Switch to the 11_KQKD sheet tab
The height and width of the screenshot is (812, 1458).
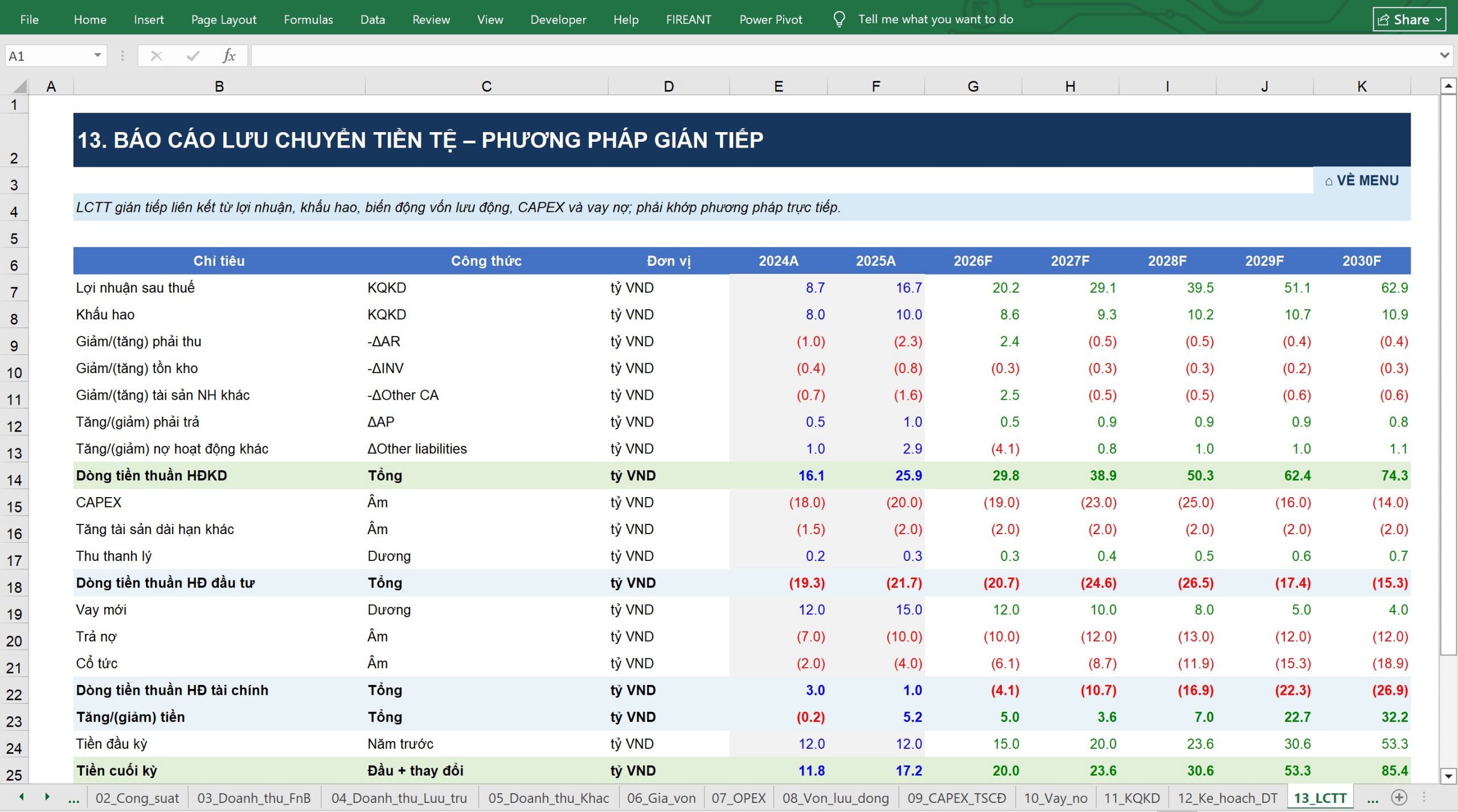(1131, 798)
